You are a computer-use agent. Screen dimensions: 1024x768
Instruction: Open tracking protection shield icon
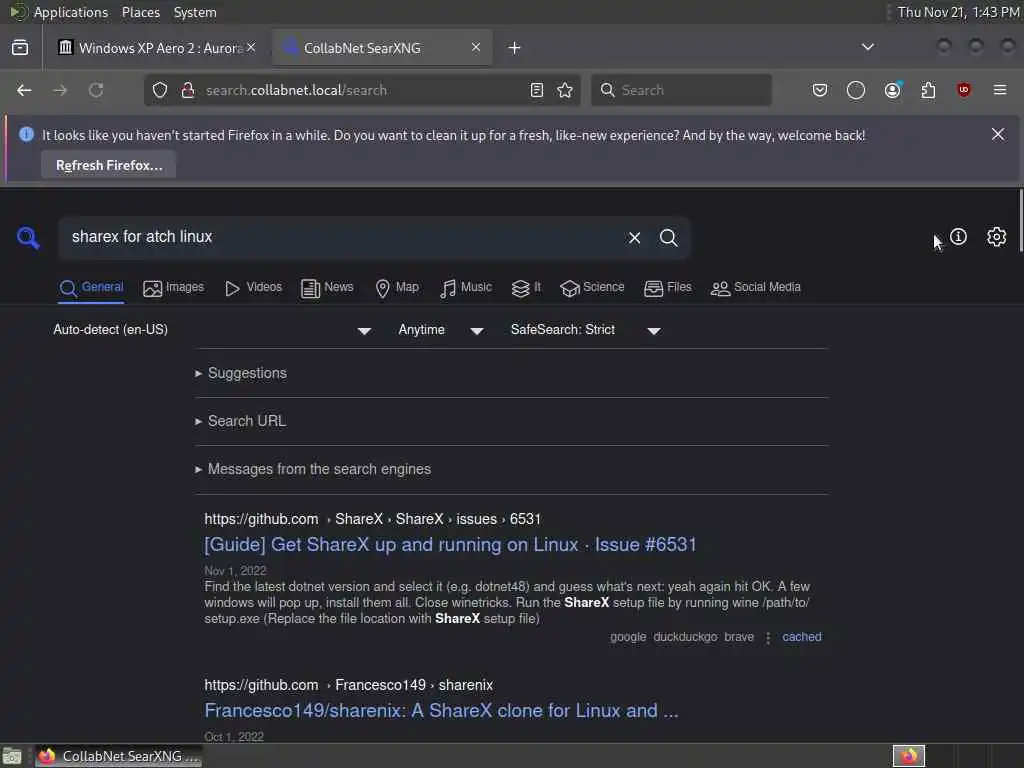(160, 90)
